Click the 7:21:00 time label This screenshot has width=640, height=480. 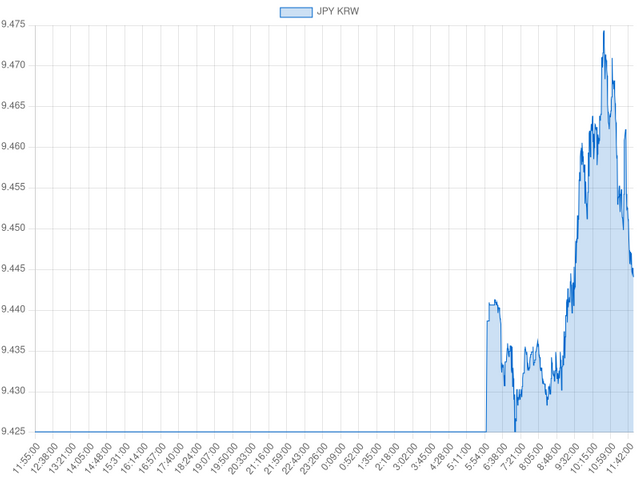(513, 458)
